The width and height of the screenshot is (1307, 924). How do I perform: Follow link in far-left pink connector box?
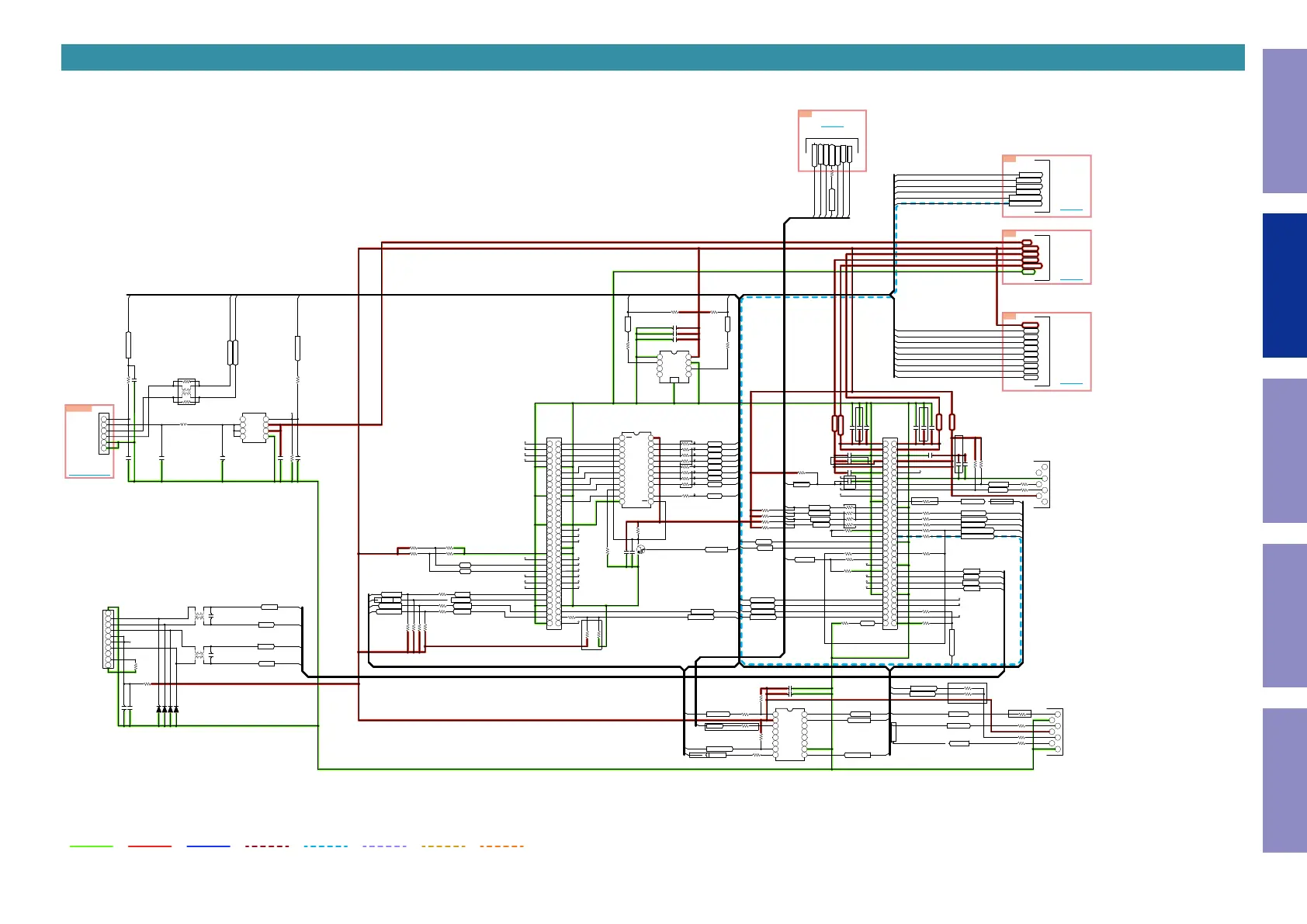coord(89,474)
